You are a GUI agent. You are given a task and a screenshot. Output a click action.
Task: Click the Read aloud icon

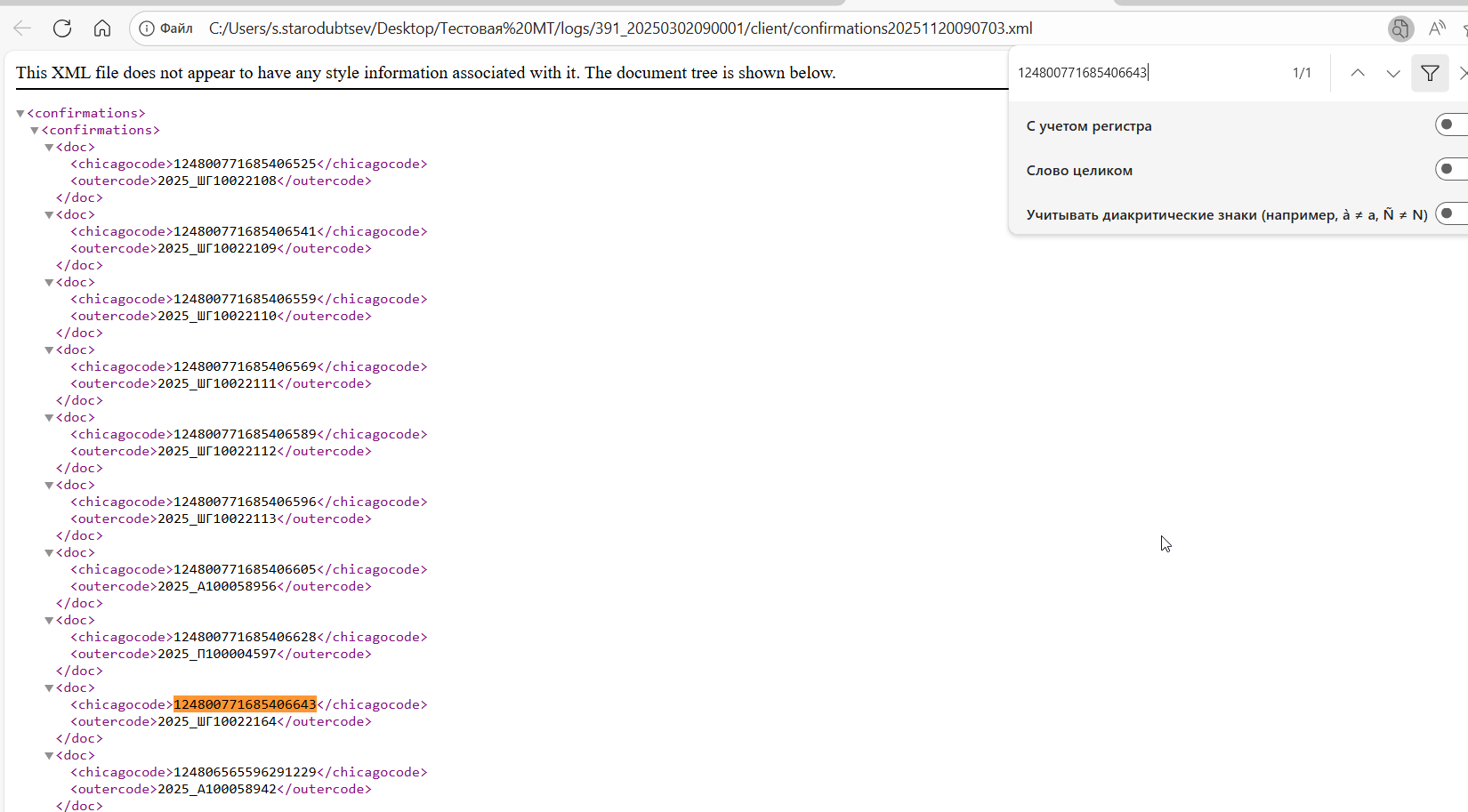1437,28
